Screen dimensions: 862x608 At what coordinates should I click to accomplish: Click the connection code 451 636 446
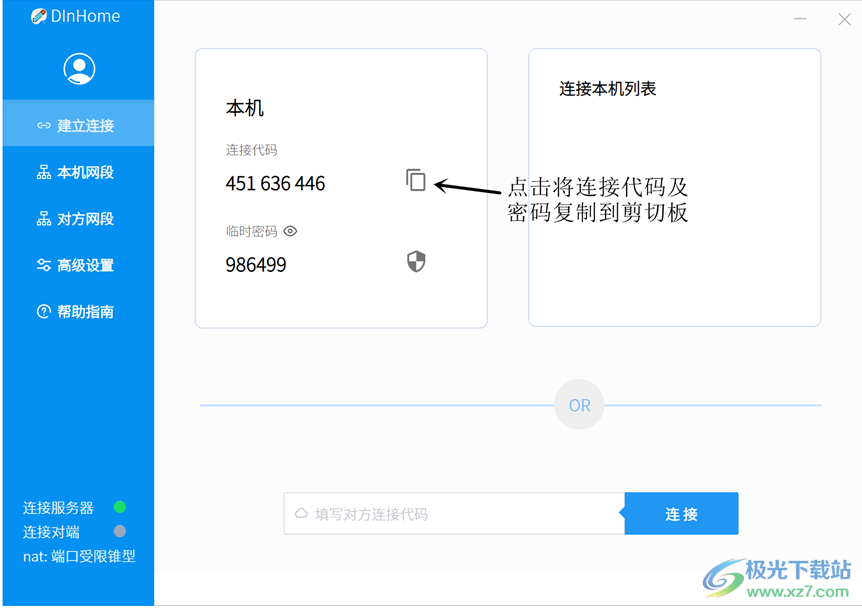tap(274, 183)
